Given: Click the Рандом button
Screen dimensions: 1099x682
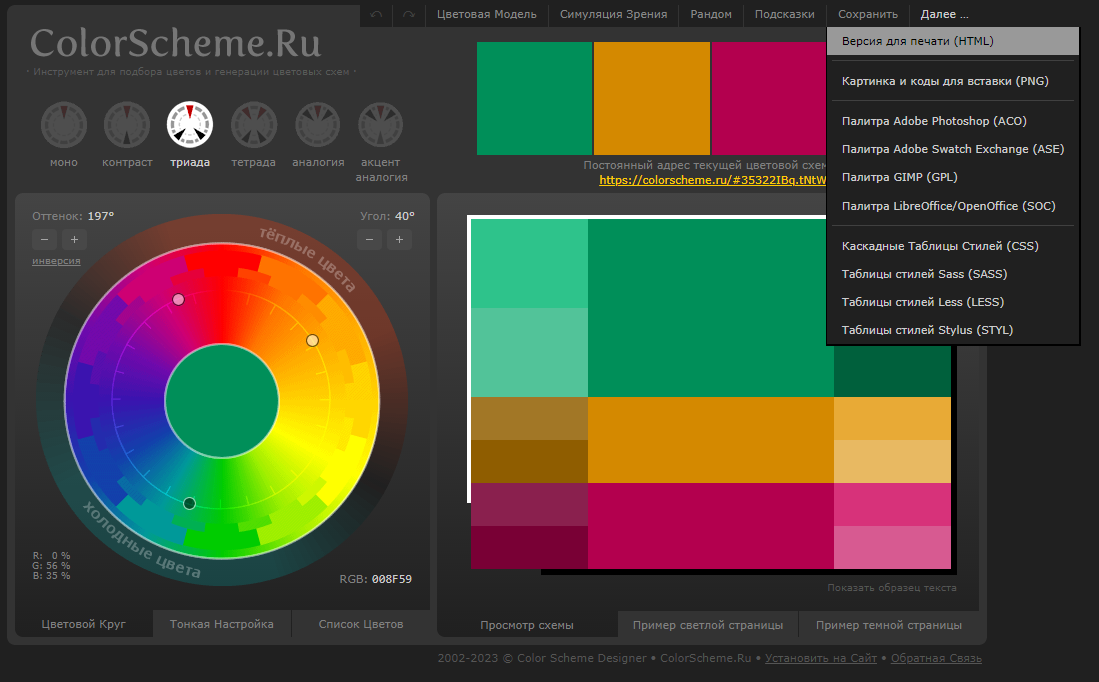Looking at the screenshot, I should click(x=711, y=15).
